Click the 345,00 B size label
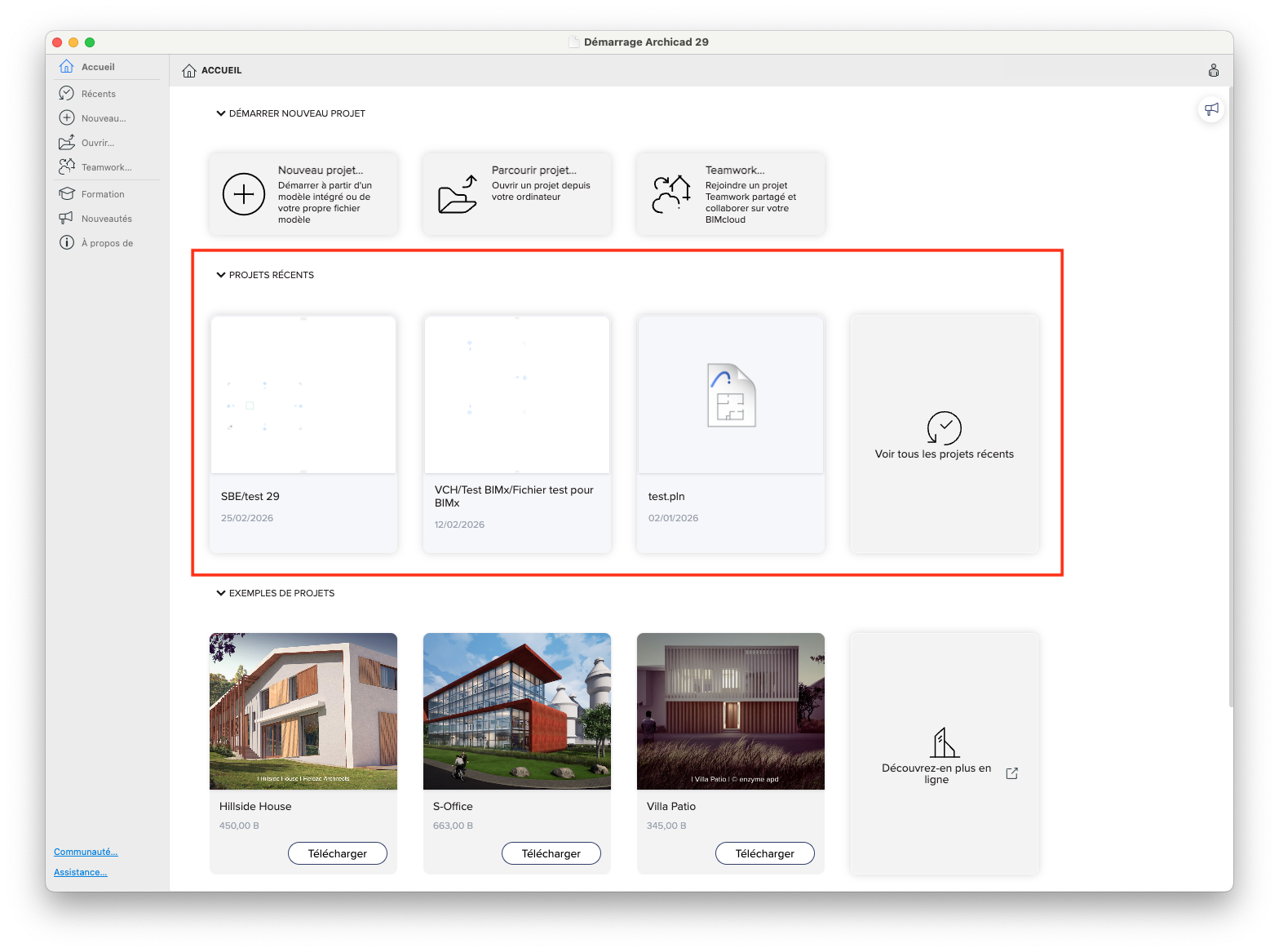 click(666, 826)
